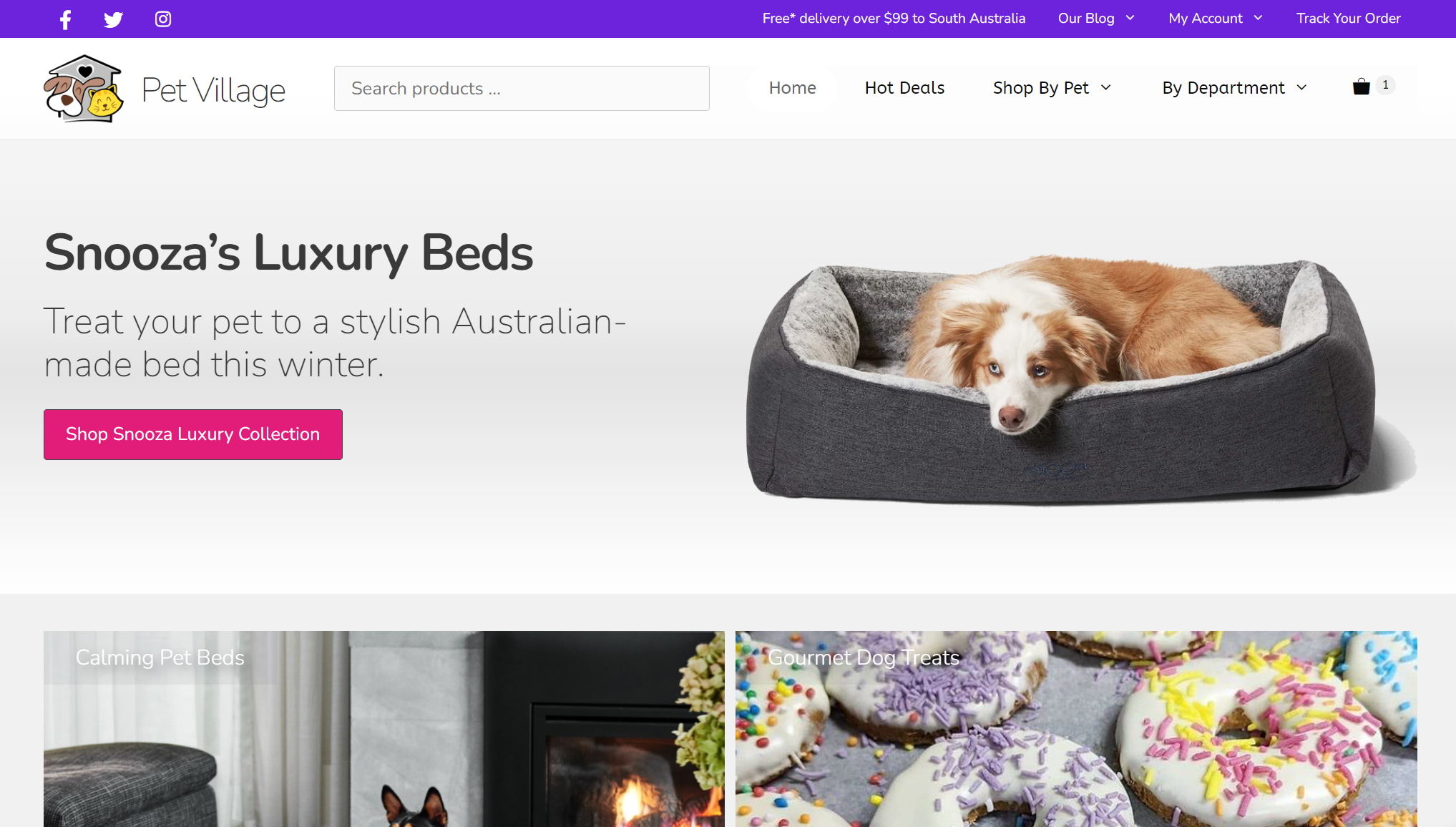Open the Calming Pet Beds tile
Viewport: 1456px width, 827px height.
(x=383, y=728)
